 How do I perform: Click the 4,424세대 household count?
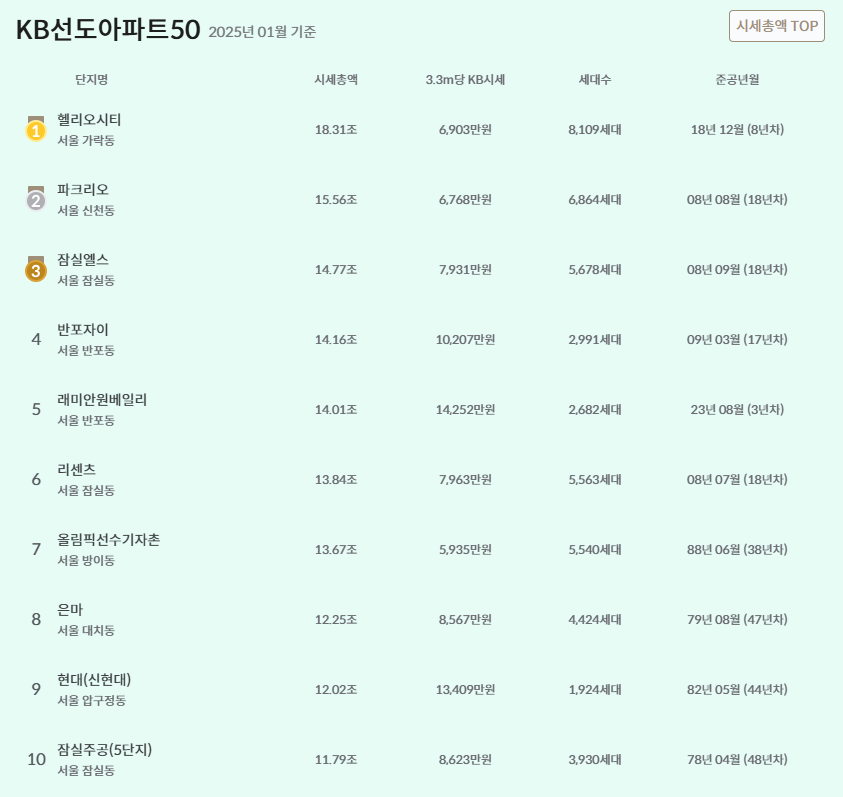595,620
